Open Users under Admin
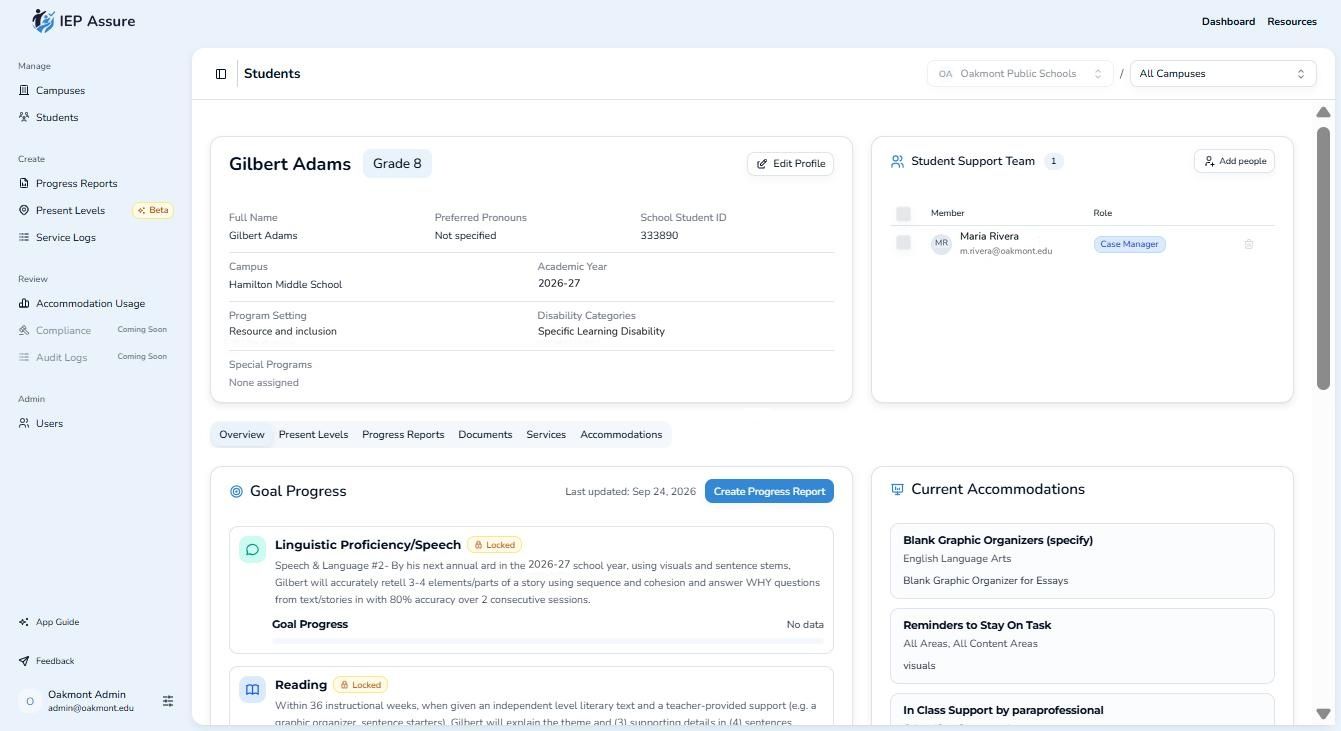The width and height of the screenshot is (1341, 731). (x=49, y=424)
